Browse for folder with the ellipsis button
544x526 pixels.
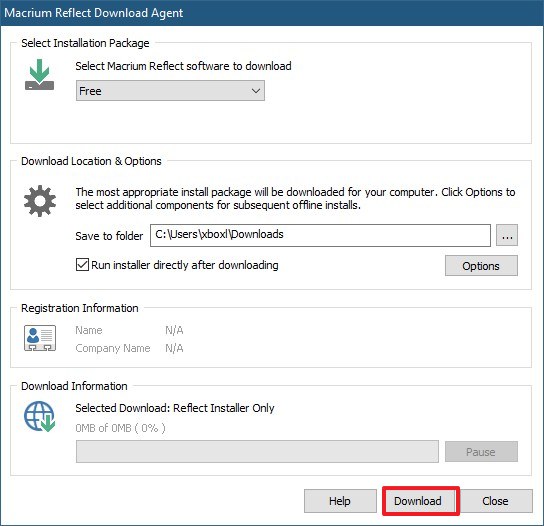pos(507,235)
